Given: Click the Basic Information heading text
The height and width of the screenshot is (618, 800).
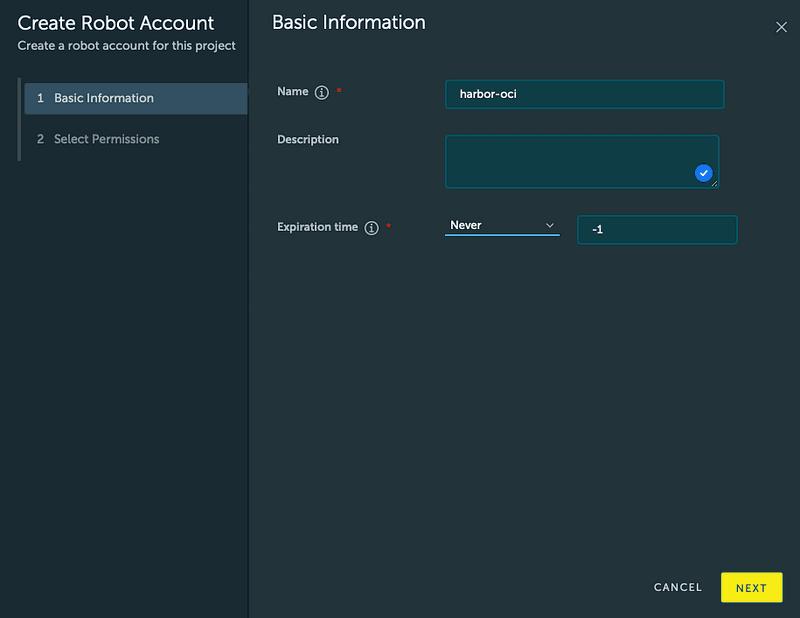Looking at the screenshot, I should tap(348, 22).
